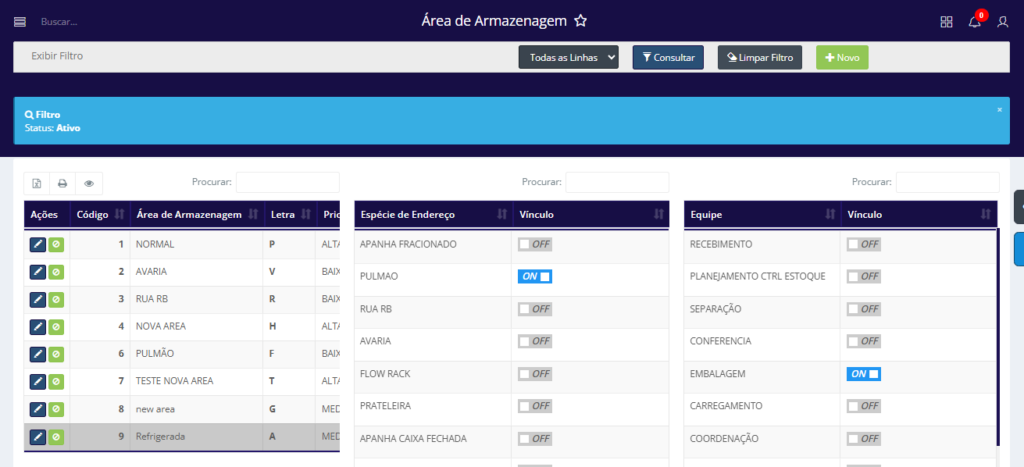Open the notifications bell
The height and width of the screenshot is (467, 1024).
(x=974, y=22)
